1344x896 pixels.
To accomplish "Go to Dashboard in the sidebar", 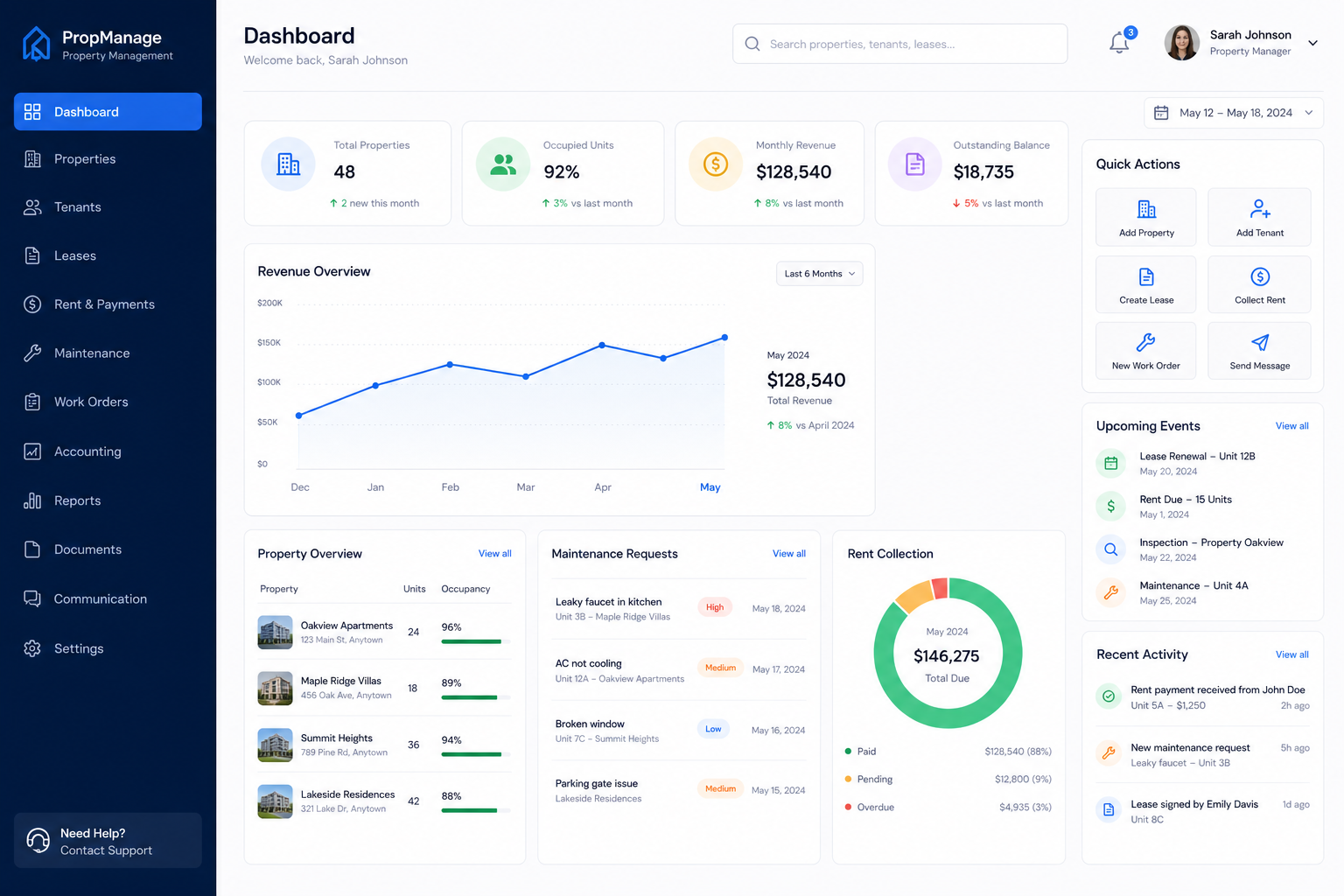I will [108, 112].
